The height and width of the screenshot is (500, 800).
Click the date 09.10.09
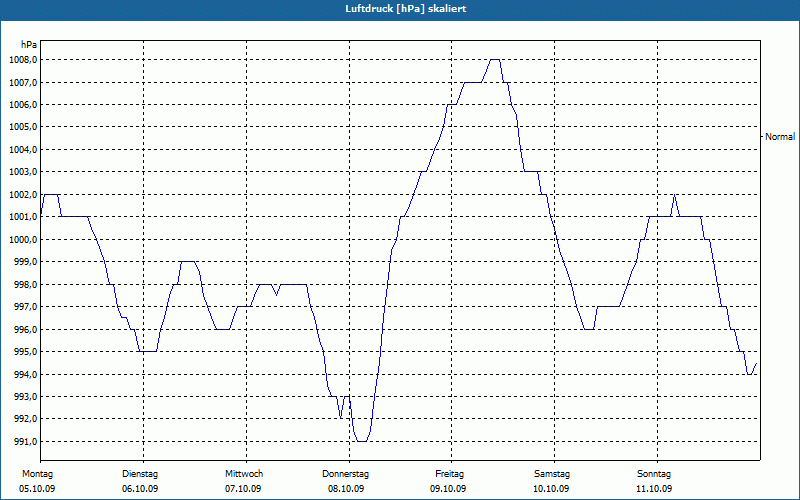tap(448, 489)
